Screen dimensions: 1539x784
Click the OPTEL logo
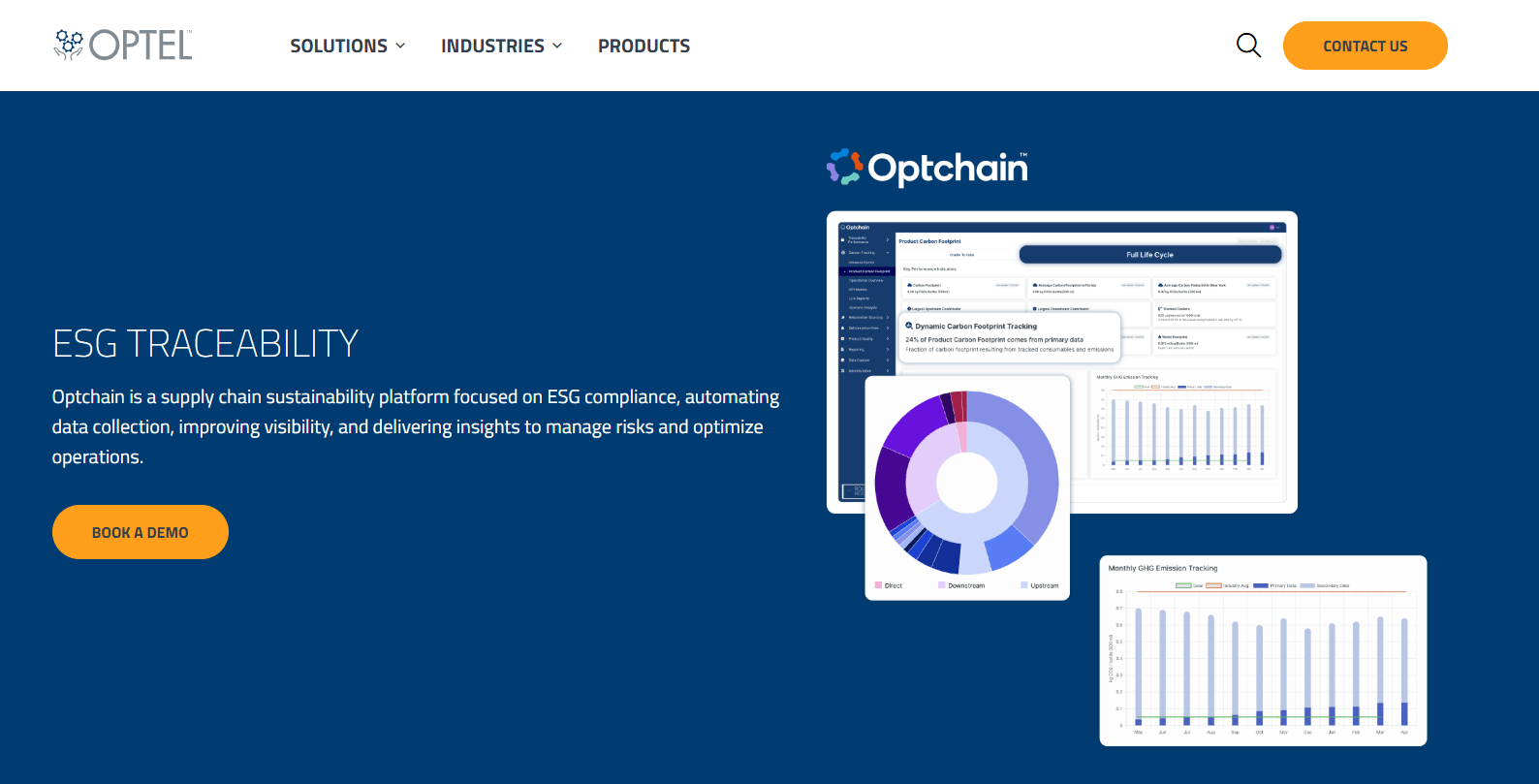point(123,45)
